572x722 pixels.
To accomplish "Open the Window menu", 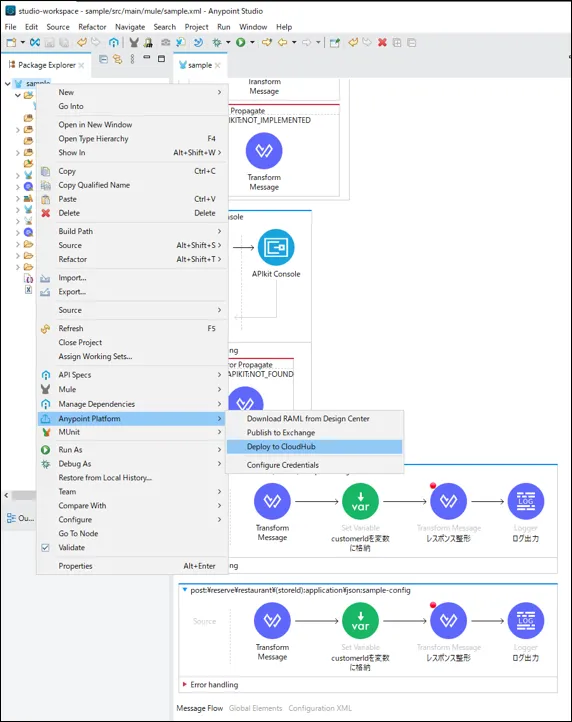I will (253, 27).
